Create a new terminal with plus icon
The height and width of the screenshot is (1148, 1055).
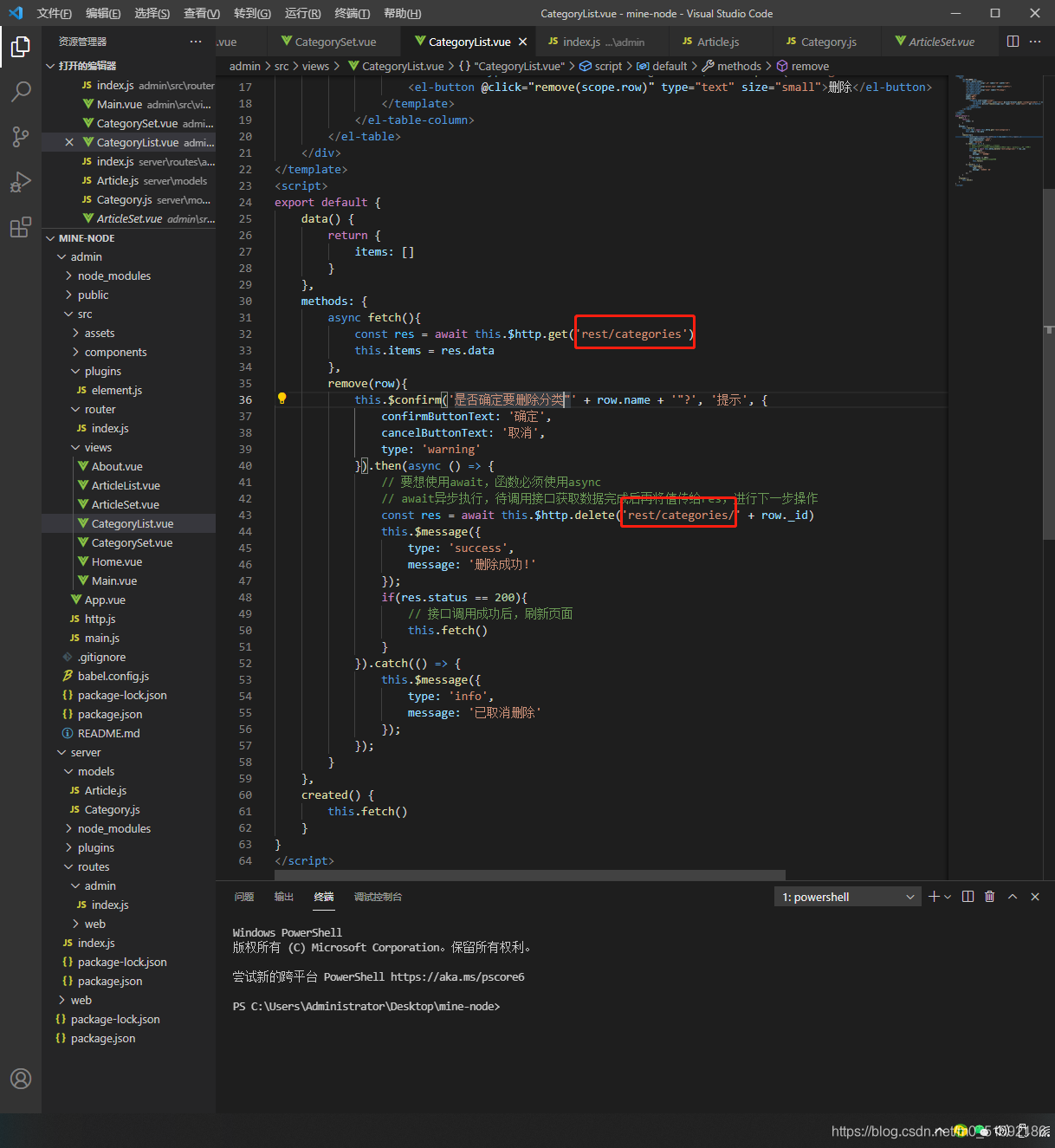(934, 897)
